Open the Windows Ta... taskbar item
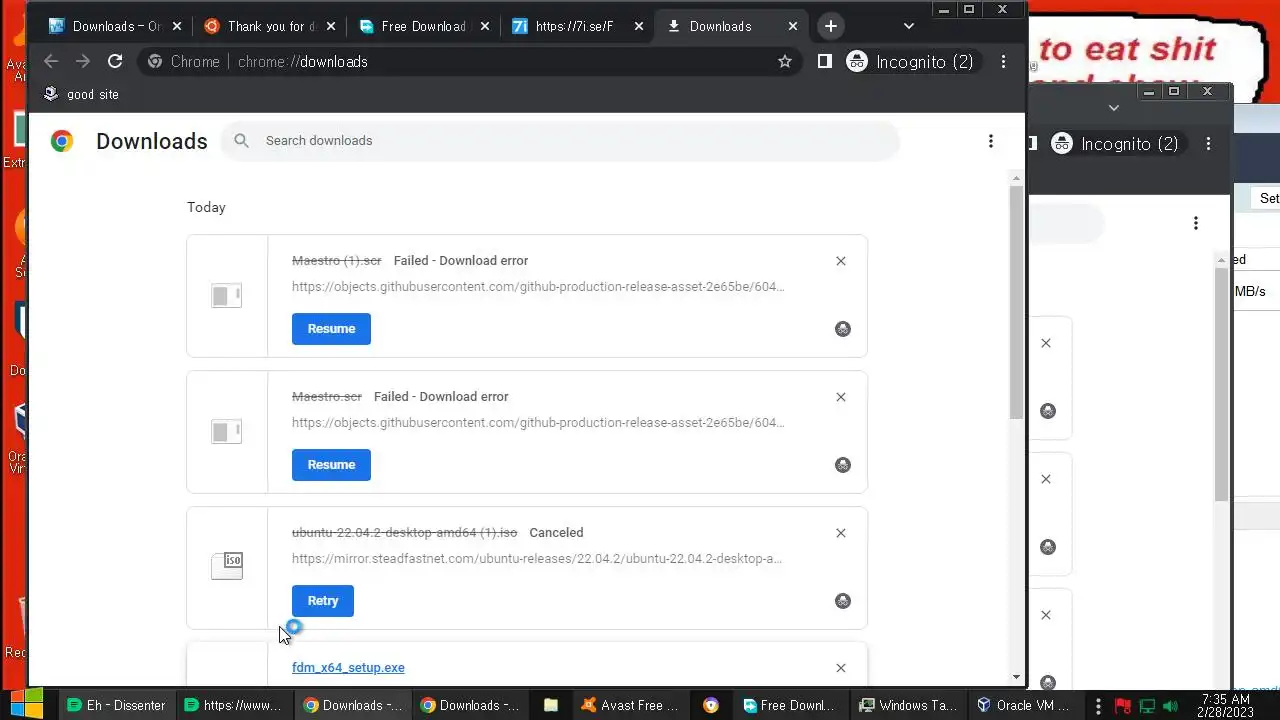 908,705
